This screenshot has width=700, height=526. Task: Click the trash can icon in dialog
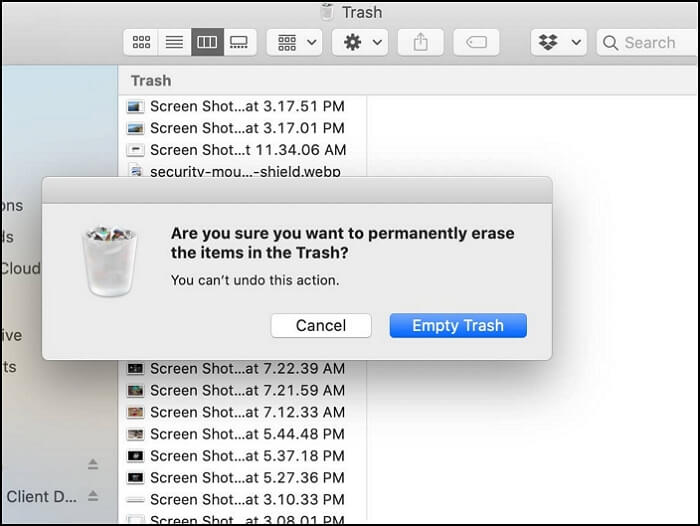tap(110, 261)
